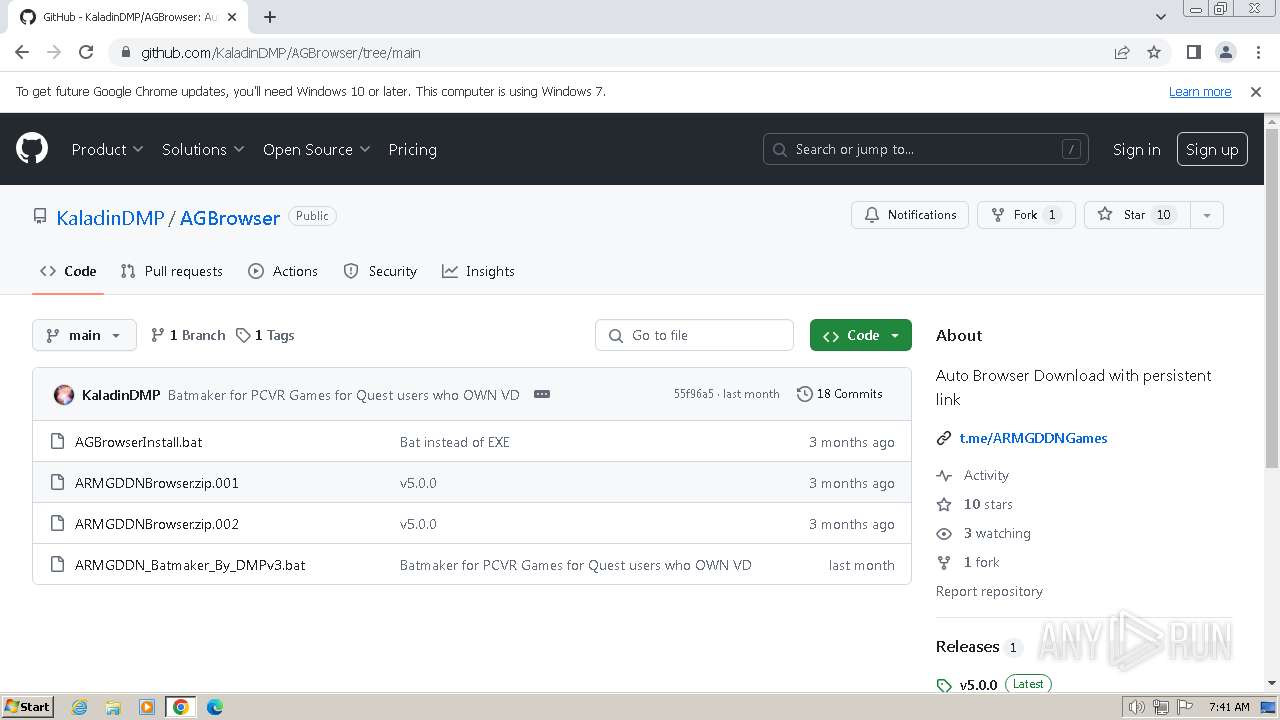This screenshot has width=1280, height=720.
Task: Open the AGBrowser repository link
Action: (230, 217)
